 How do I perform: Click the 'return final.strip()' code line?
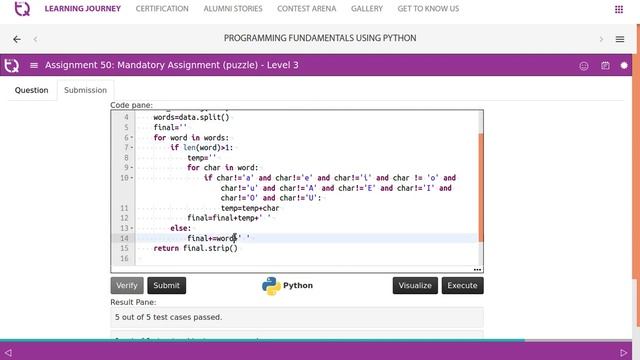coord(196,248)
